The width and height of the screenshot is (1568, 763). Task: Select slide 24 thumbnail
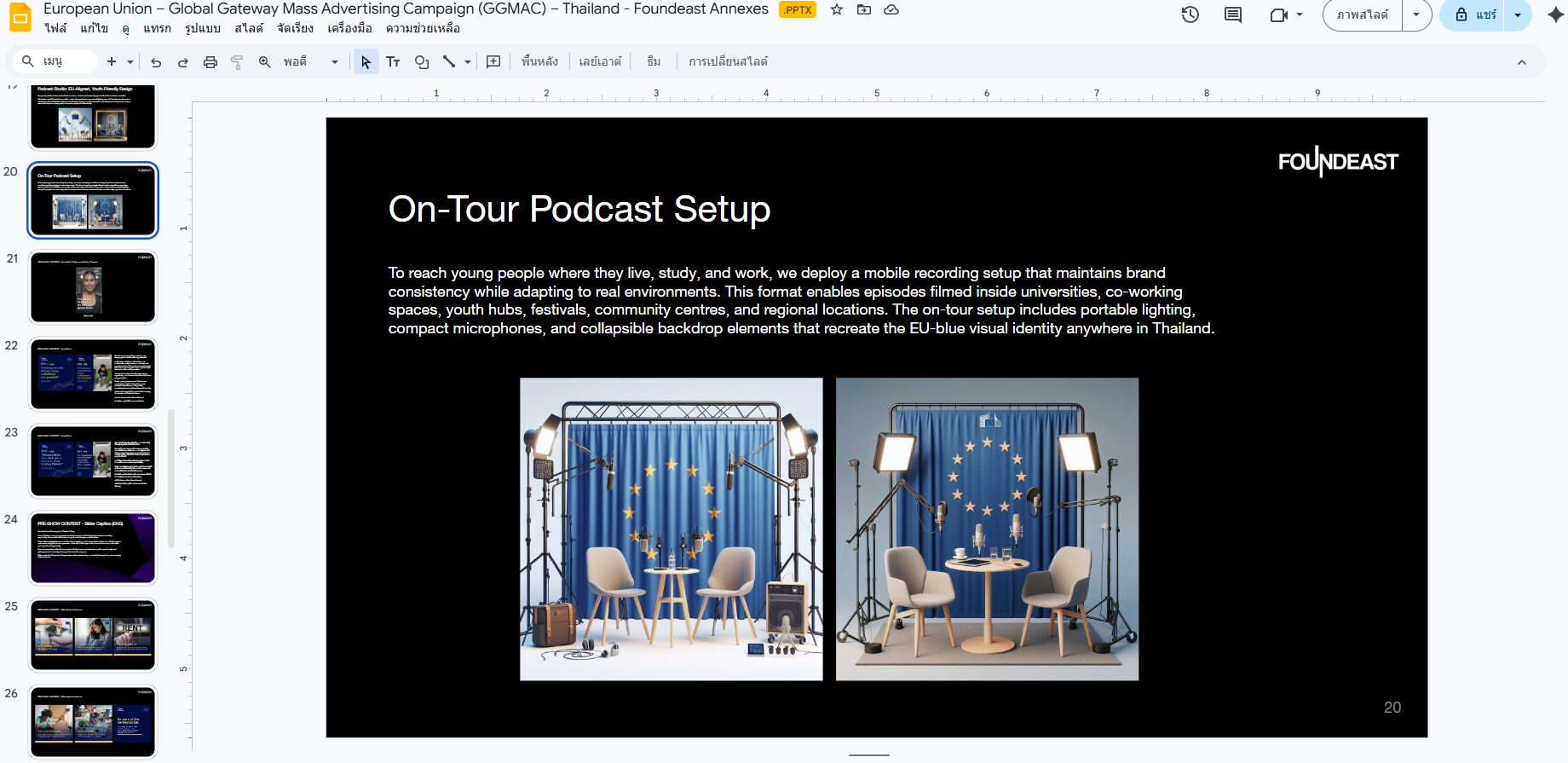click(93, 548)
